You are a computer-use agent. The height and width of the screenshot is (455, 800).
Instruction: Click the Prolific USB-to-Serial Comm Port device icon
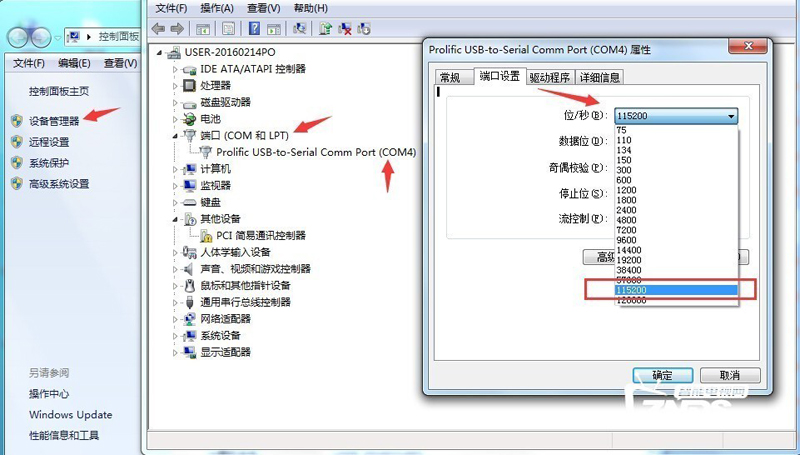click(x=206, y=151)
